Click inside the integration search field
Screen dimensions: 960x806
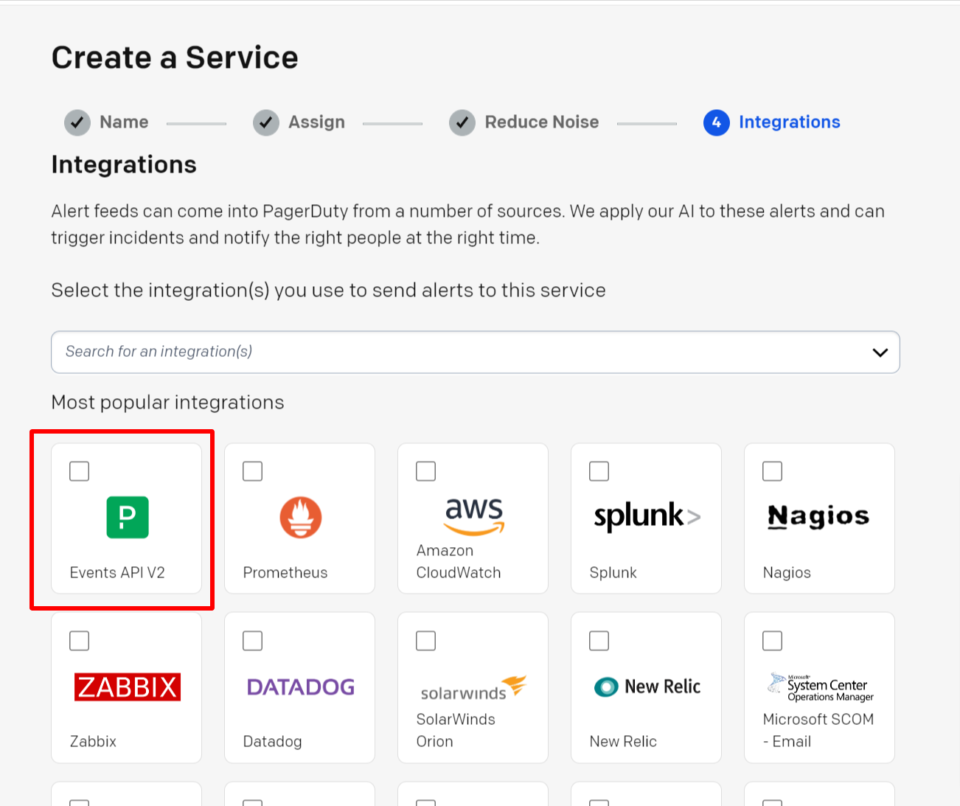(300, 352)
